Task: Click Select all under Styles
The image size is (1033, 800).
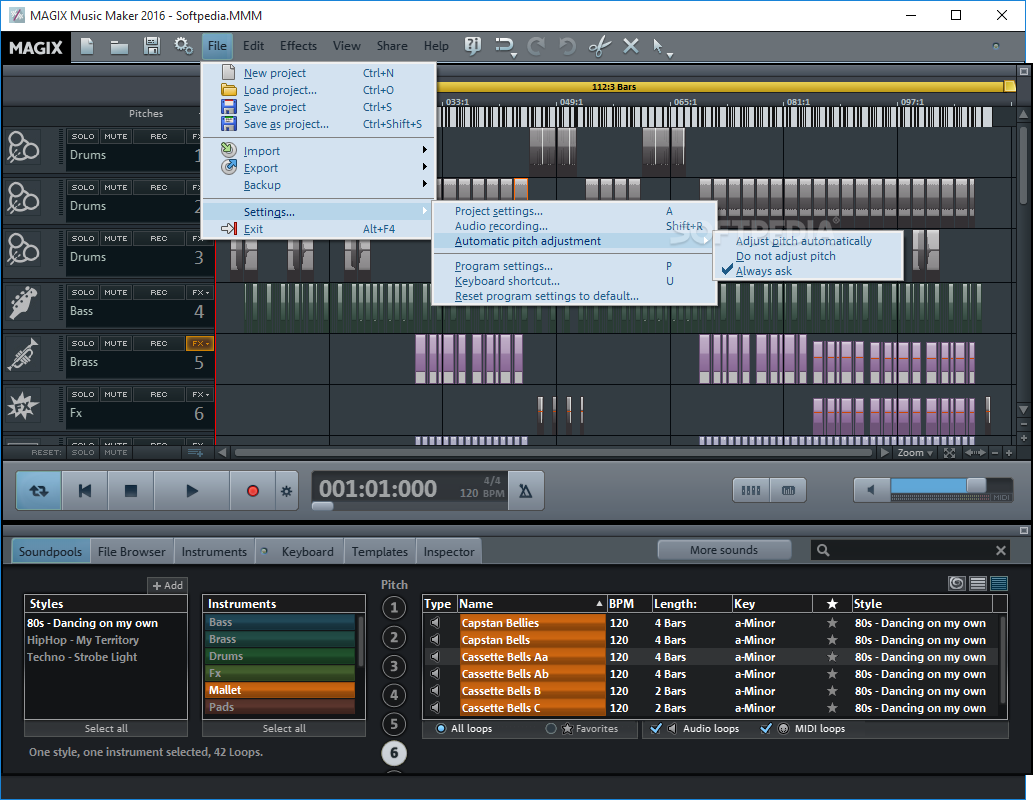Action: [106, 728]
